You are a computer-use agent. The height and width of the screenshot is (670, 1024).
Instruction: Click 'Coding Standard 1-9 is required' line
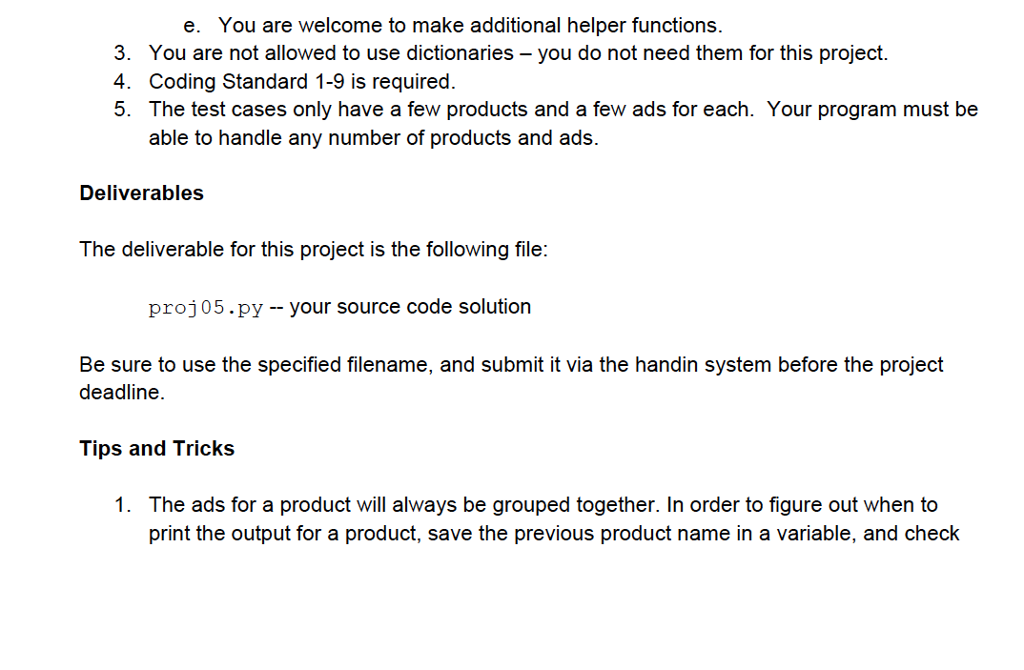pos(302,82)
